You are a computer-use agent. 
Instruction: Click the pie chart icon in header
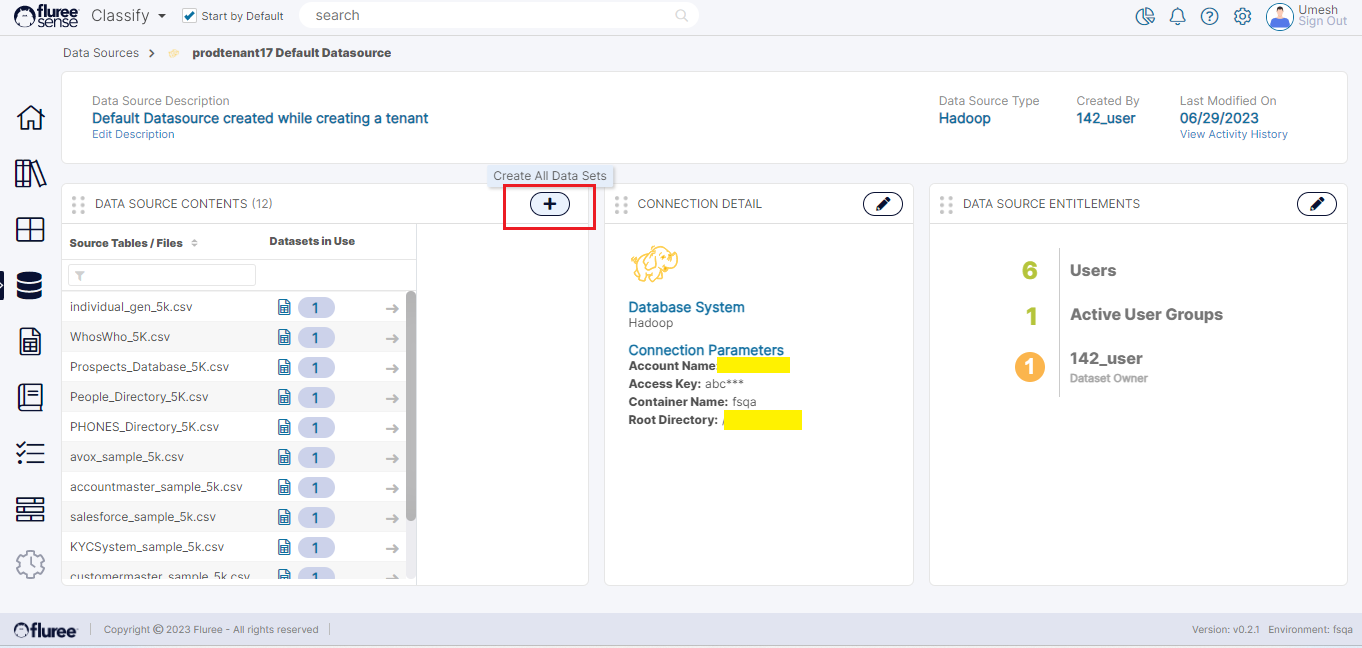[1145, 16]
